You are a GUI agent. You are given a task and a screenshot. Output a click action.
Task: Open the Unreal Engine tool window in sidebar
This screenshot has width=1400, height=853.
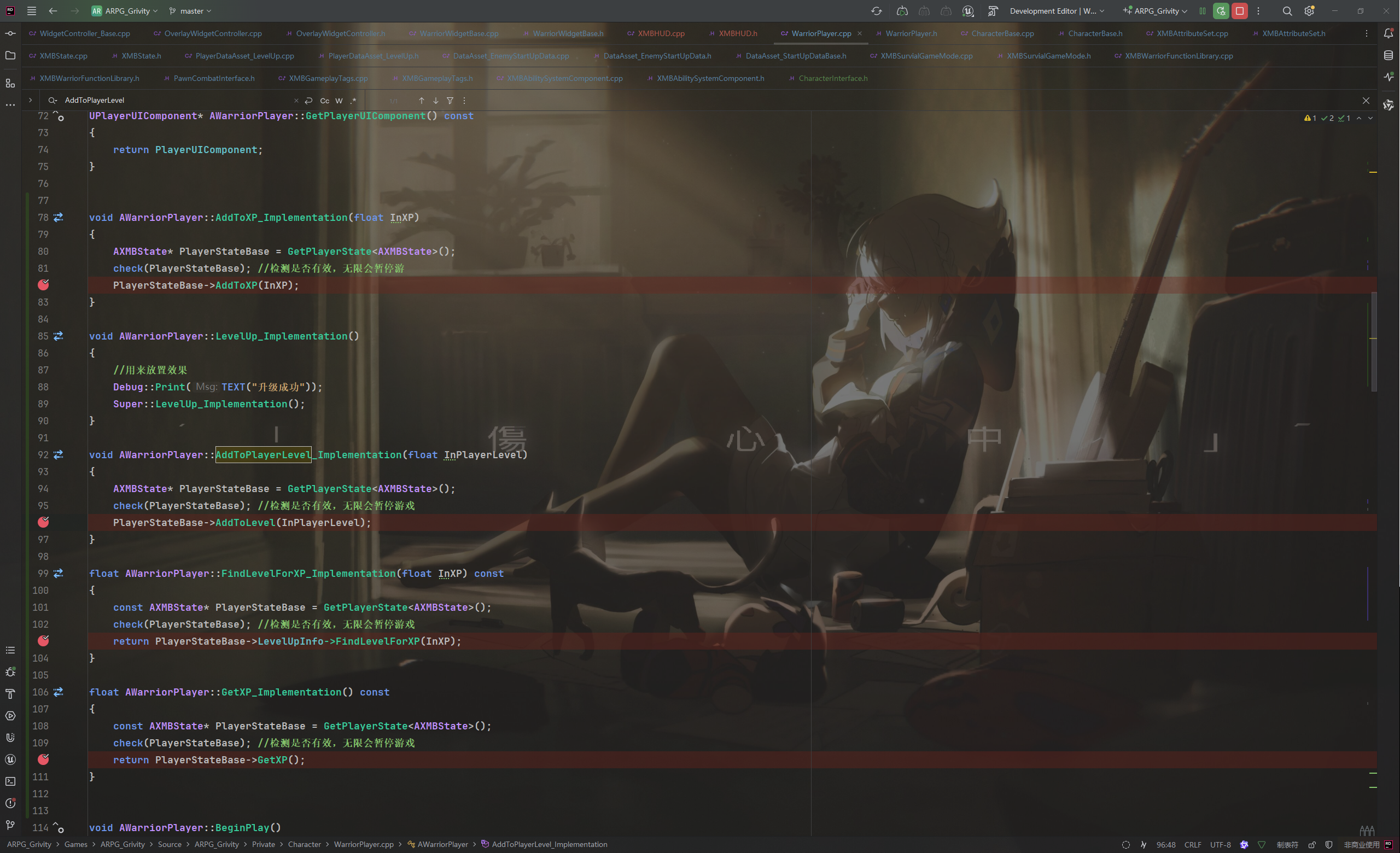pos(10,759)
